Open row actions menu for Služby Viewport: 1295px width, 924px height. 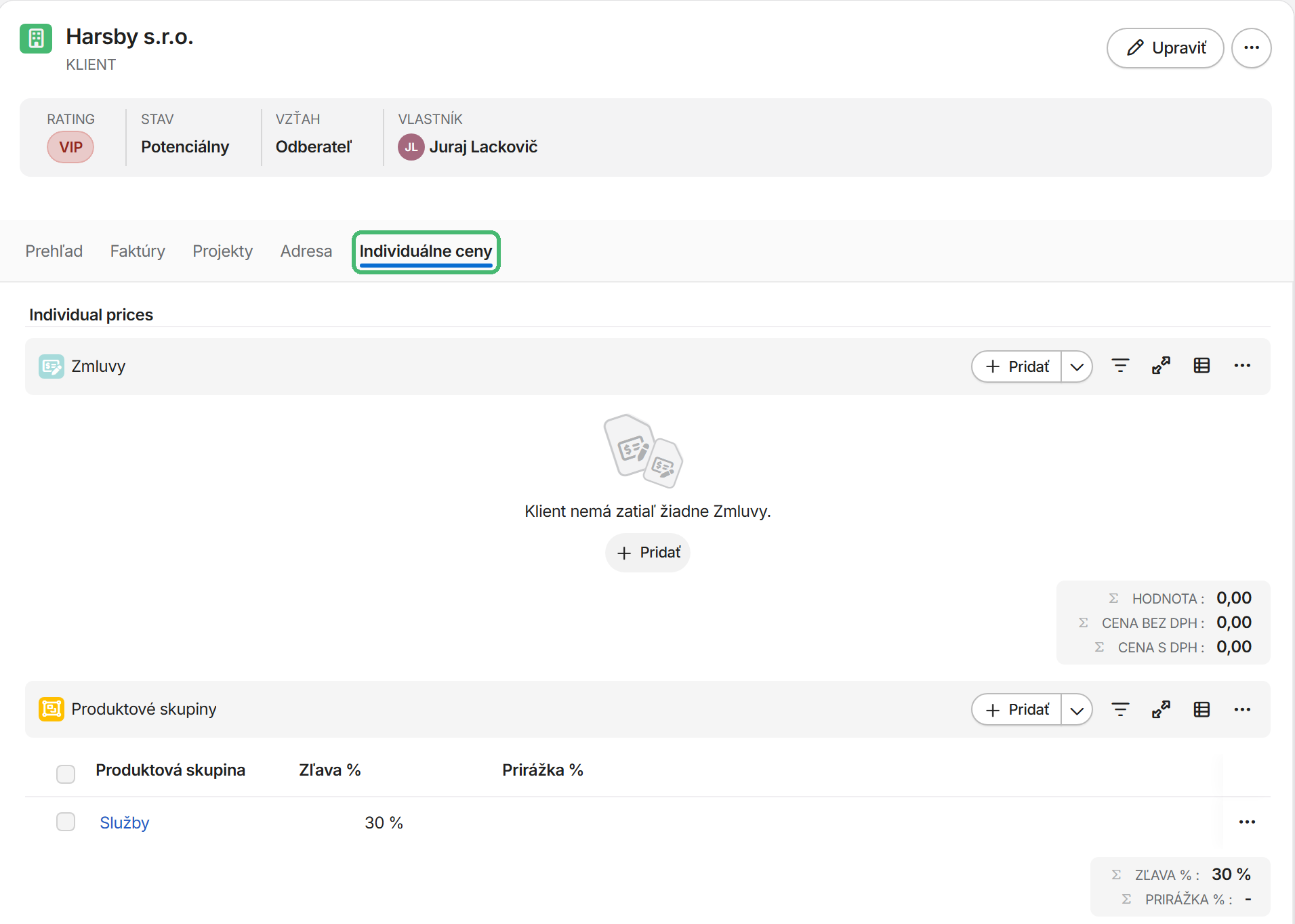pos(1247,822)
